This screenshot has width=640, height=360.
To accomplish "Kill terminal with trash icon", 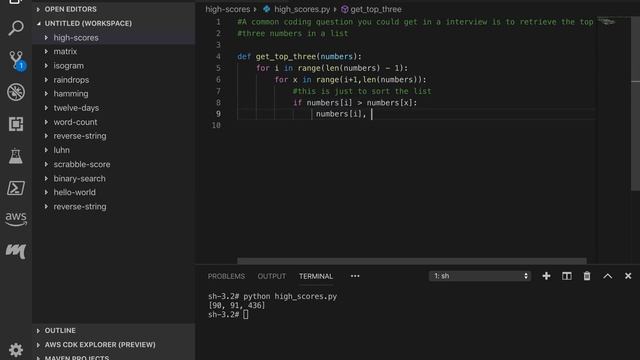I will [x=587, y=276].
